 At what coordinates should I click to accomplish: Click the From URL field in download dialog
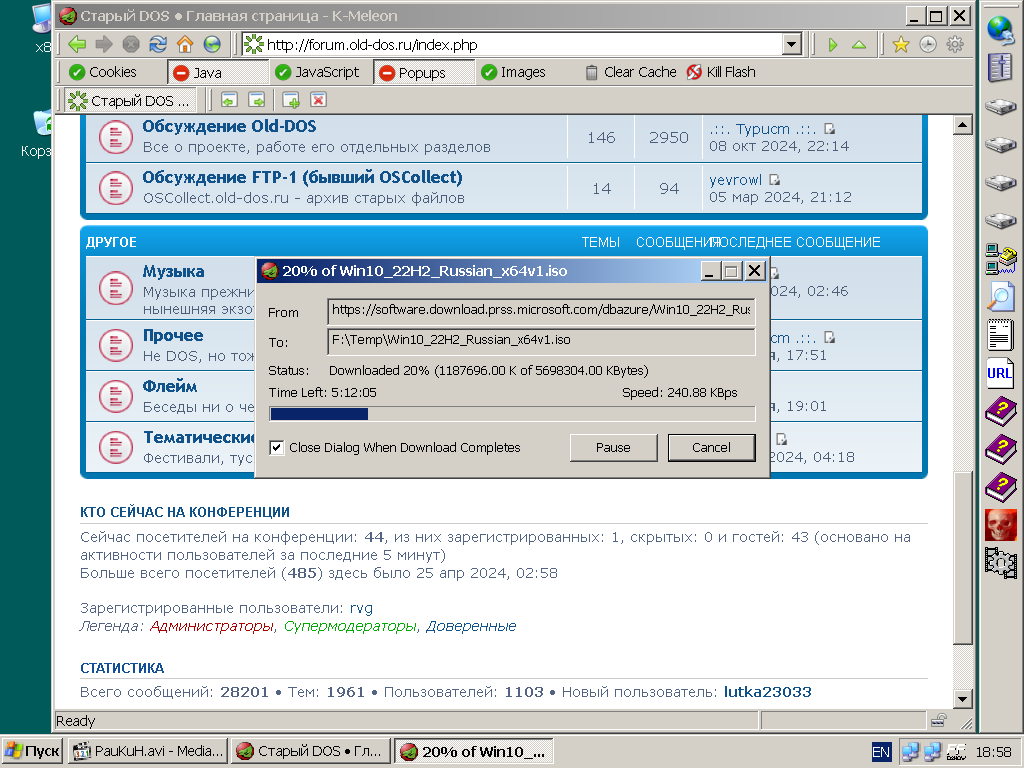click(x=541, y=311)
